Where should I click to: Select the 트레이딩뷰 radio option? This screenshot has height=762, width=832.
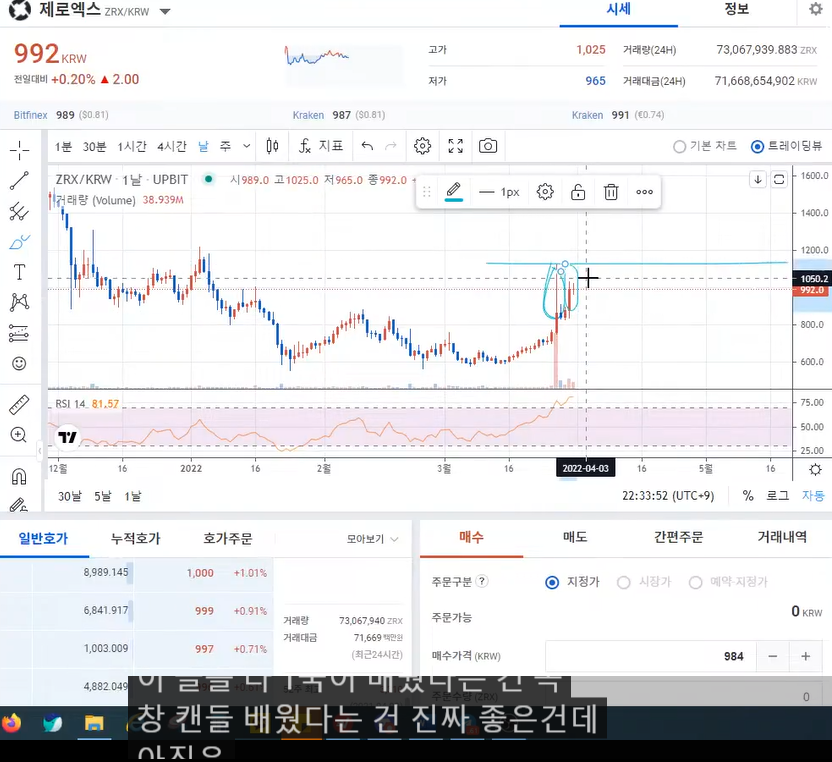tap(786, 146)
